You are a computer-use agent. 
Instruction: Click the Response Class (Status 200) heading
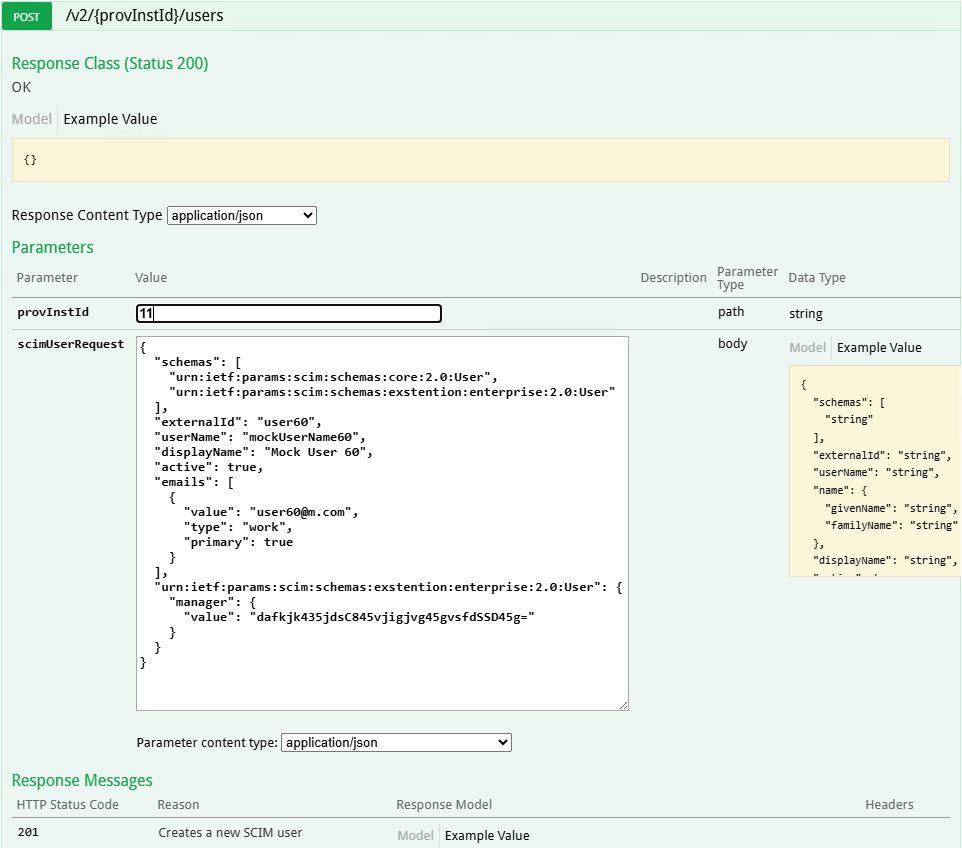110,63
